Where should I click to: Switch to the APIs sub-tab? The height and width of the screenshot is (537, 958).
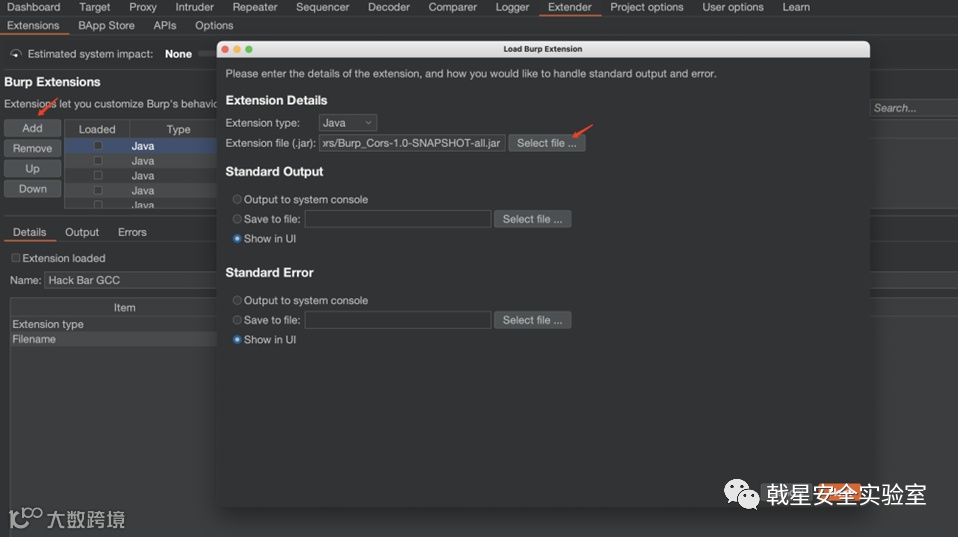coord(165,26)
